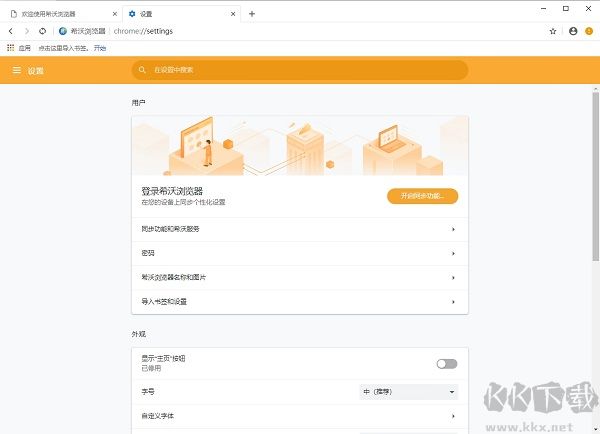The image size is (600, 434).
Task: Click the globe site icon in address bar
Action: (x=63, y=31)
